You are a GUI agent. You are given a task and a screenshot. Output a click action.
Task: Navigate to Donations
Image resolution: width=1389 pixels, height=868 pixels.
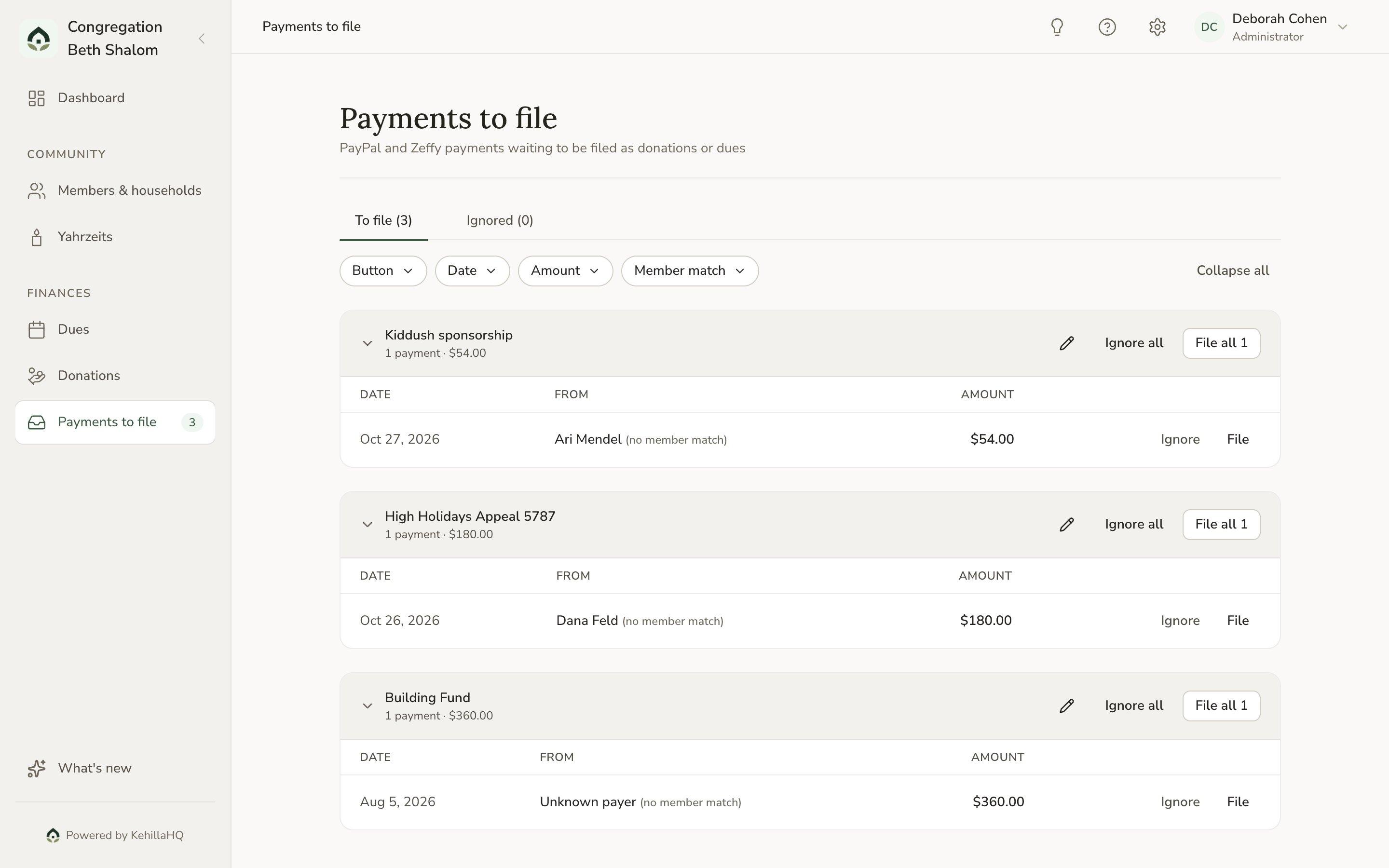tap(115, 376)
